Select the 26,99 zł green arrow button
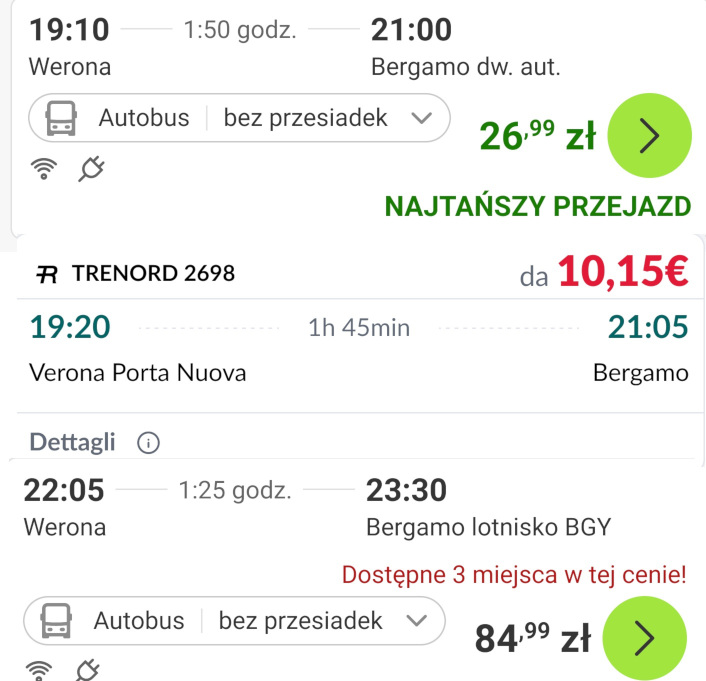Viewport: 706px width, 681px height. pos(649,135)
